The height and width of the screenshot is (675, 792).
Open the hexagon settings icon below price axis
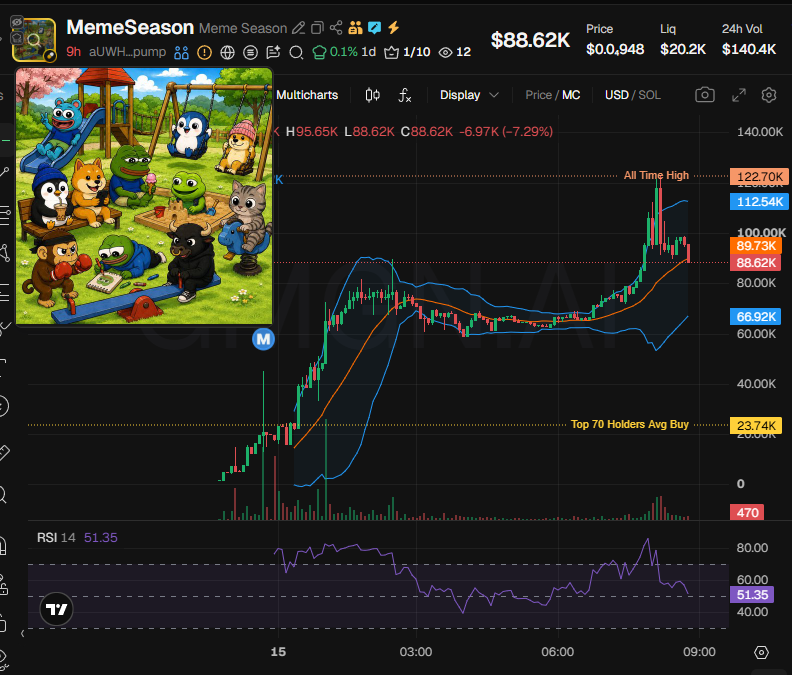(x=761, y=652)
